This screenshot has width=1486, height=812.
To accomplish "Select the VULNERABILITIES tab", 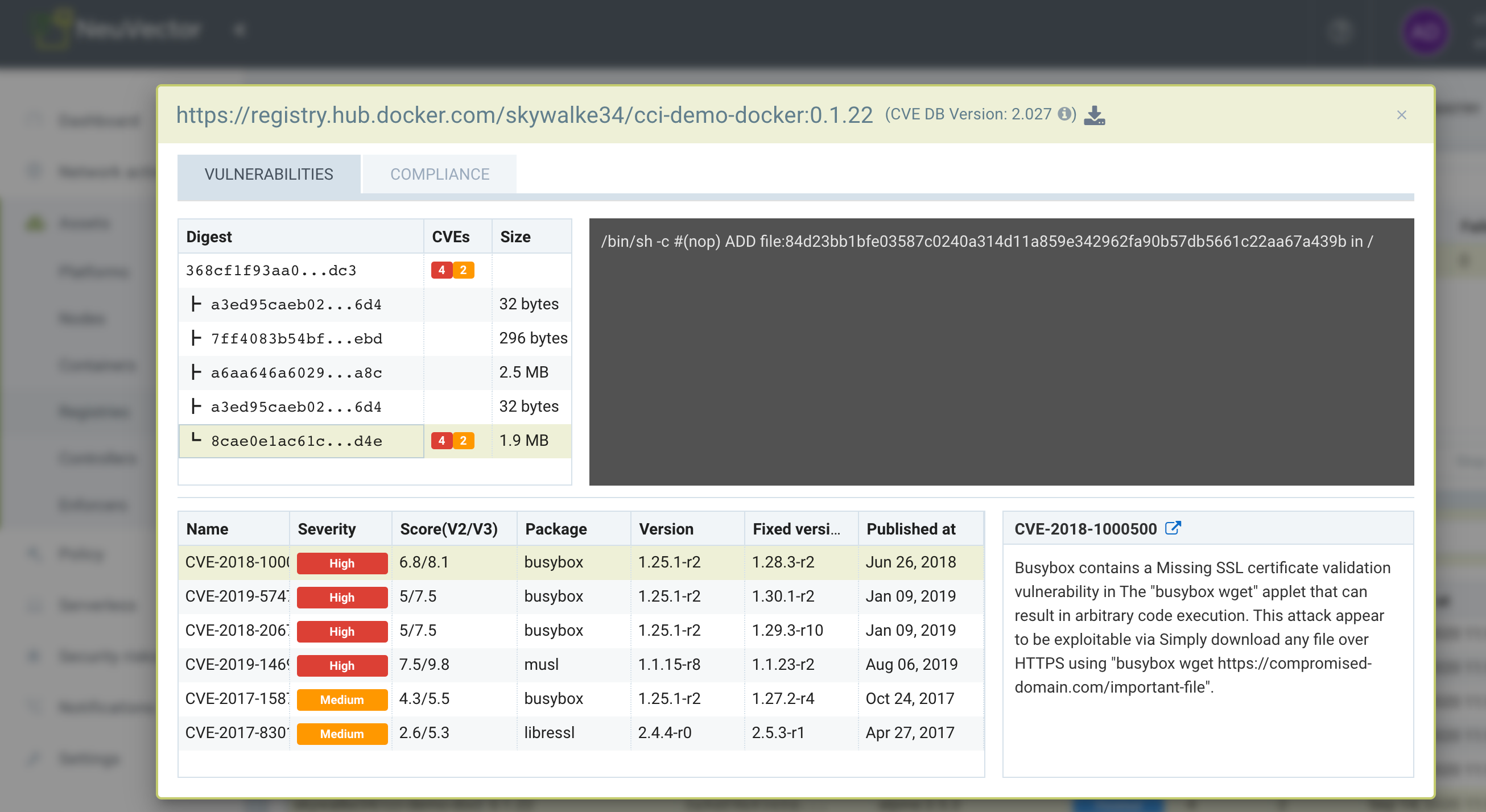I will (x=269, y=174).
